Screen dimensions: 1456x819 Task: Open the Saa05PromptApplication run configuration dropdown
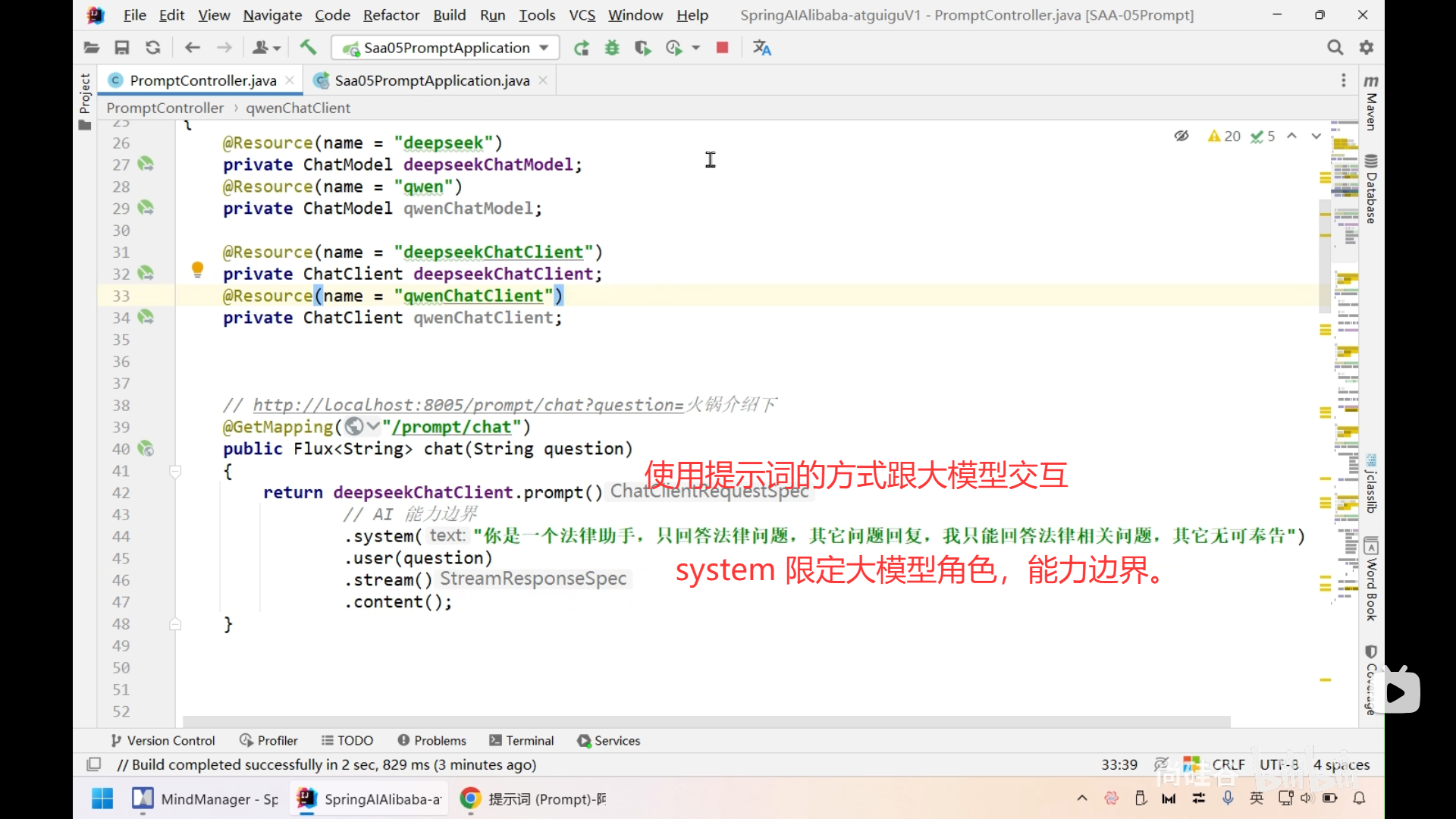click(x=446, y=48)
